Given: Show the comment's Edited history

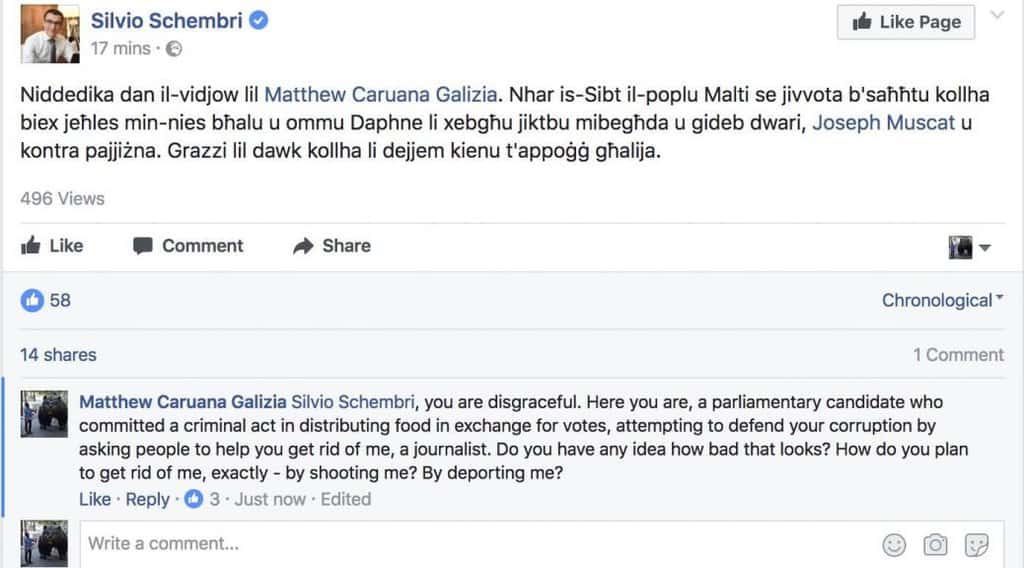Looking at the screenshot, I should pyautogui.click(x=346, y=499).
